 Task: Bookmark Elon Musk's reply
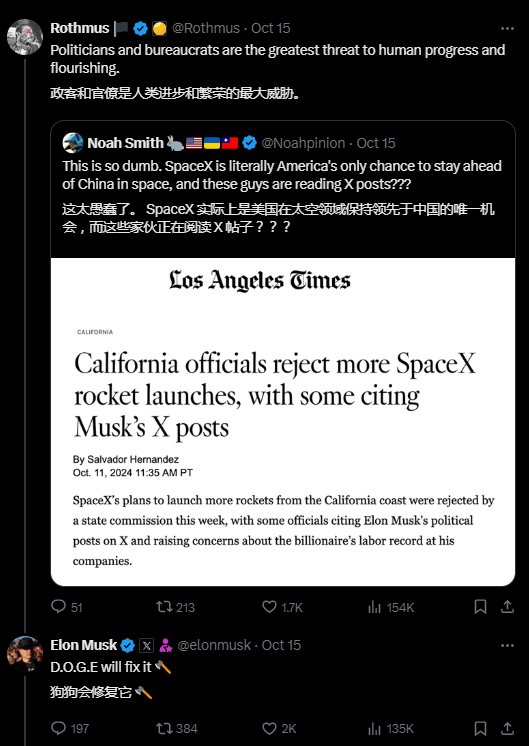pyautogui.click(x=480, y=728)
